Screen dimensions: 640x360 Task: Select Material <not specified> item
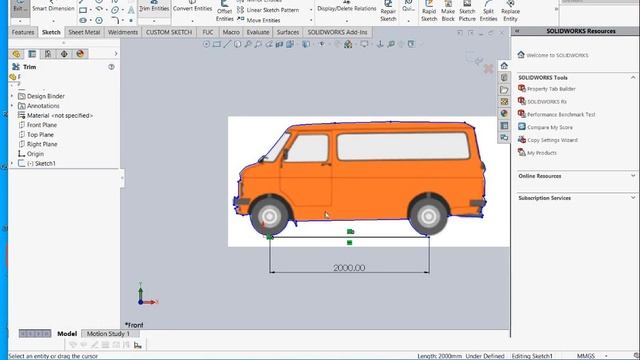click(55, 116)
